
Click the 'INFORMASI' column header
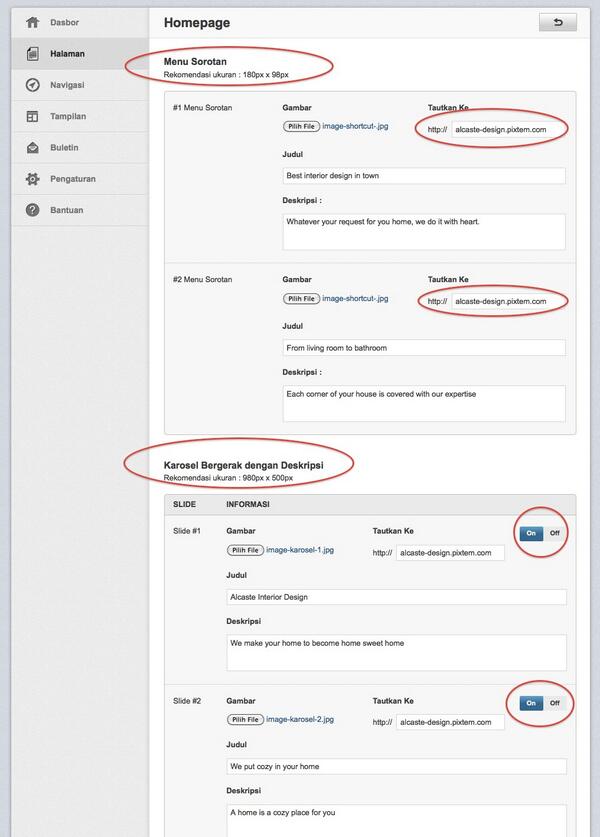(x=248, y=504)
